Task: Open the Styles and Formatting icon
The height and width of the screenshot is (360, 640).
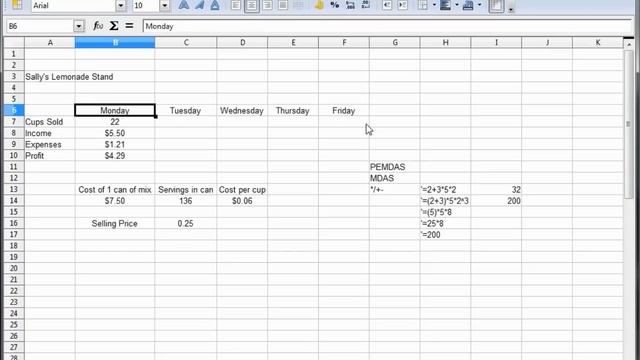Action: click(17, 5)
